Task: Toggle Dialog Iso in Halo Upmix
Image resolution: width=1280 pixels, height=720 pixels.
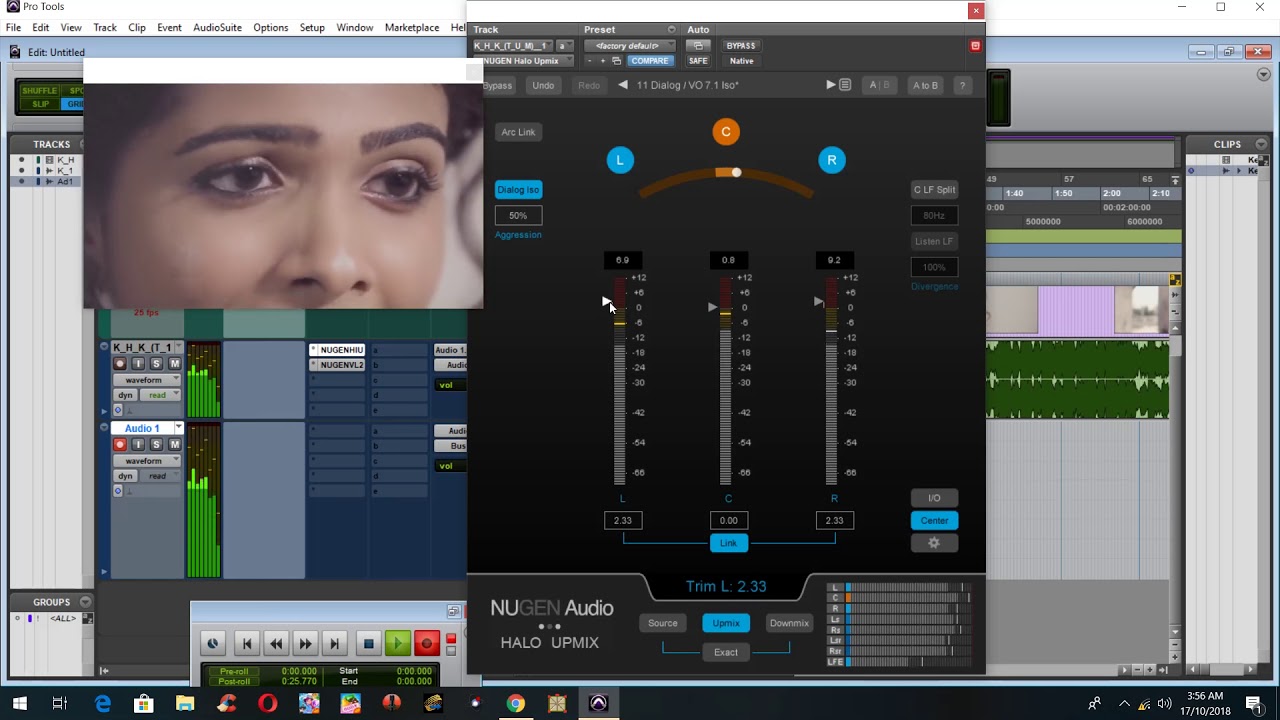Action: [x=518, y=189]
